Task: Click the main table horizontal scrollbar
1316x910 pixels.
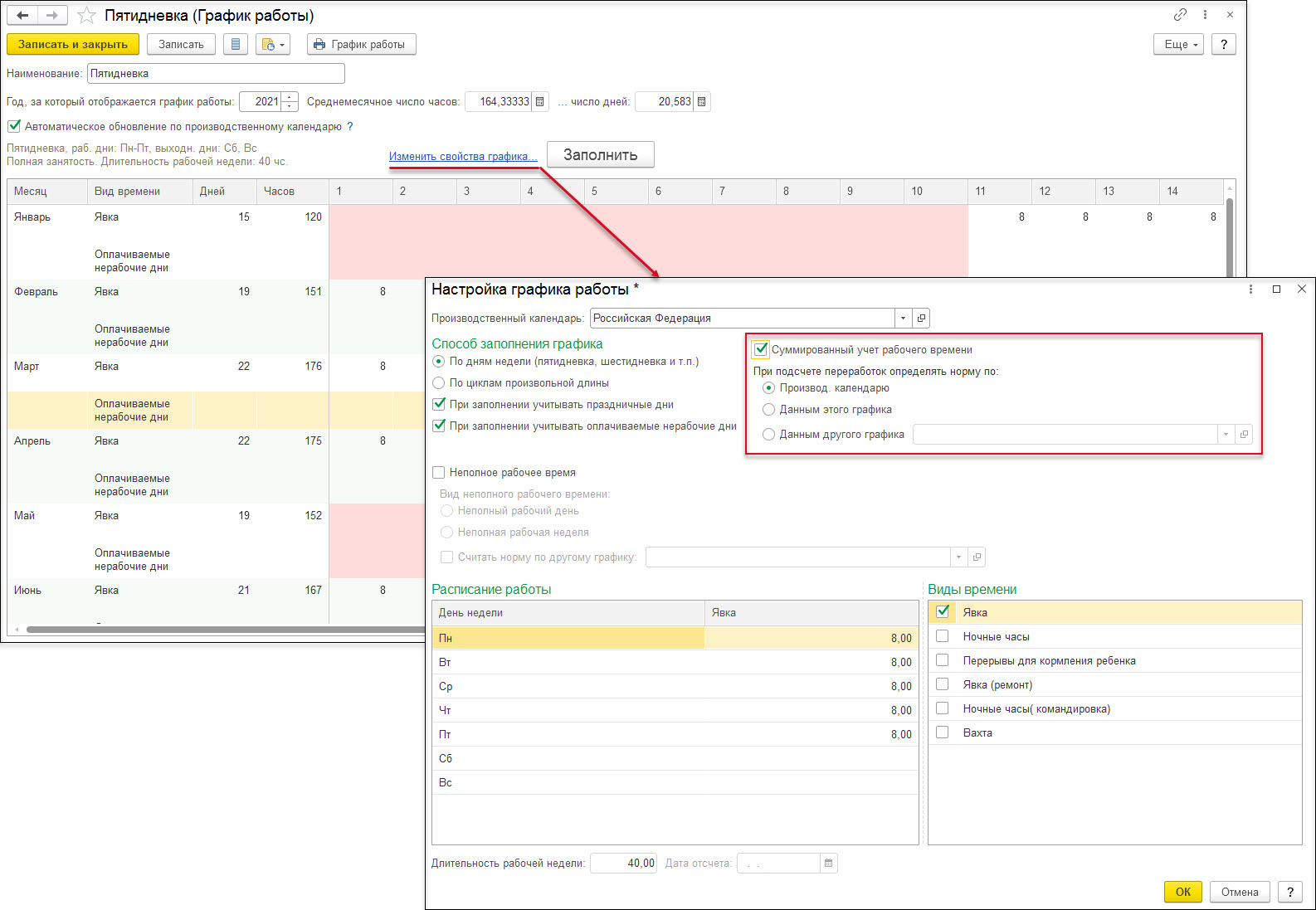Action: pyautogui.click(x=224, y=630)
